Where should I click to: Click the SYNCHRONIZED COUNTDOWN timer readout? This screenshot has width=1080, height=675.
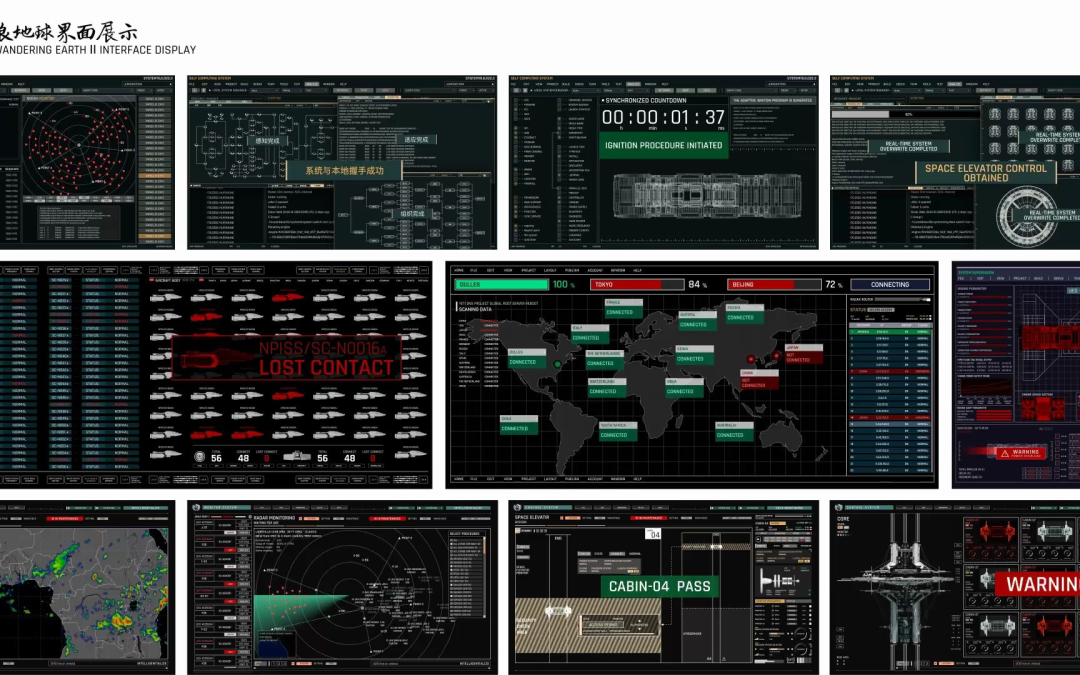tap(663, 118)
